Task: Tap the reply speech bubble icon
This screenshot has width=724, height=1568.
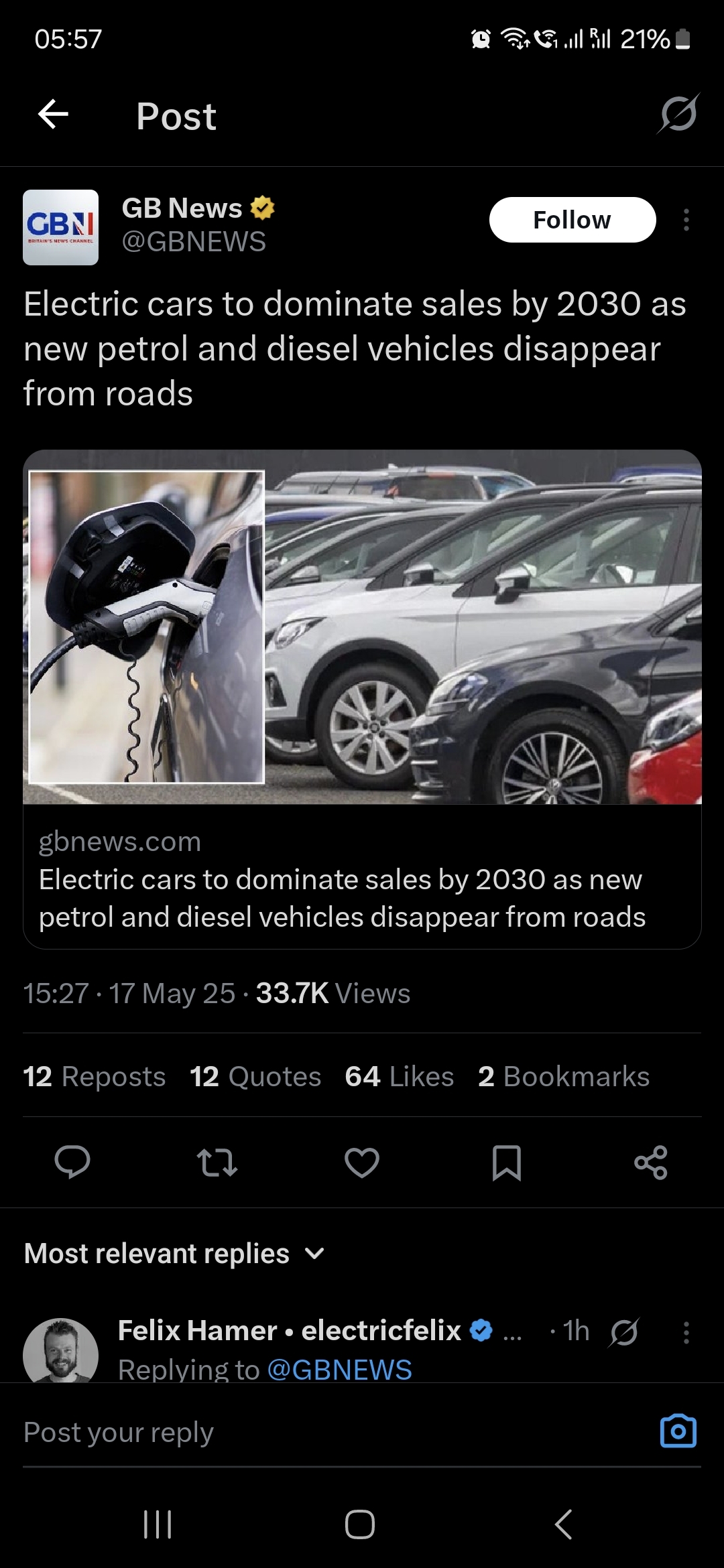Action: coord(72,1163)
